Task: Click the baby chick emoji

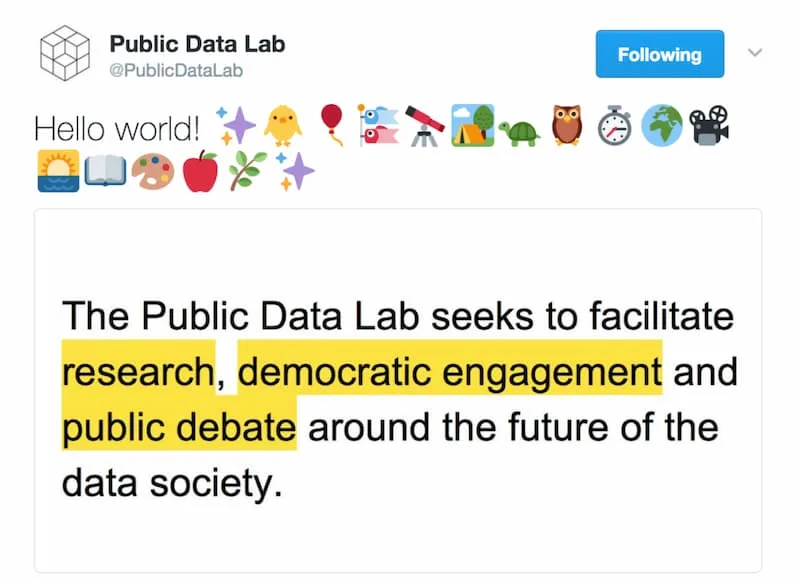Action: point(282,127)
